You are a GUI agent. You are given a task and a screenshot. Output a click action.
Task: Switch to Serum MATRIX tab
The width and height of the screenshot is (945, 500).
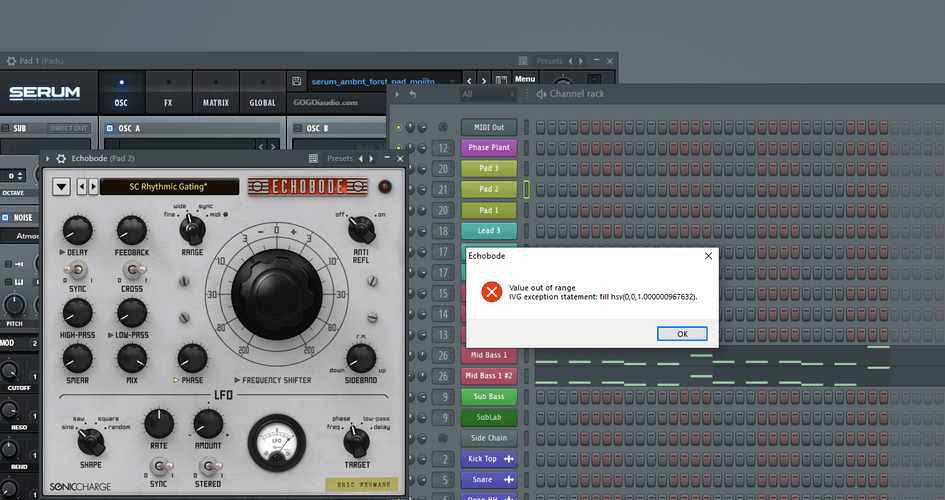pyautogui.click(x=216, y=92)
